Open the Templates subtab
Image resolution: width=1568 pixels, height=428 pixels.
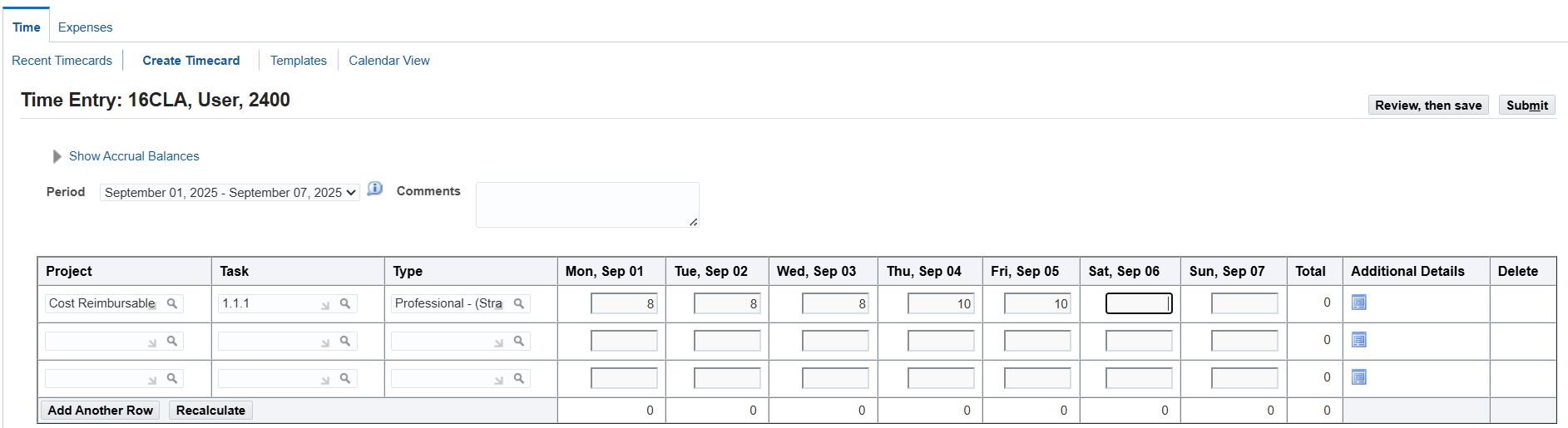pos(298,61)
